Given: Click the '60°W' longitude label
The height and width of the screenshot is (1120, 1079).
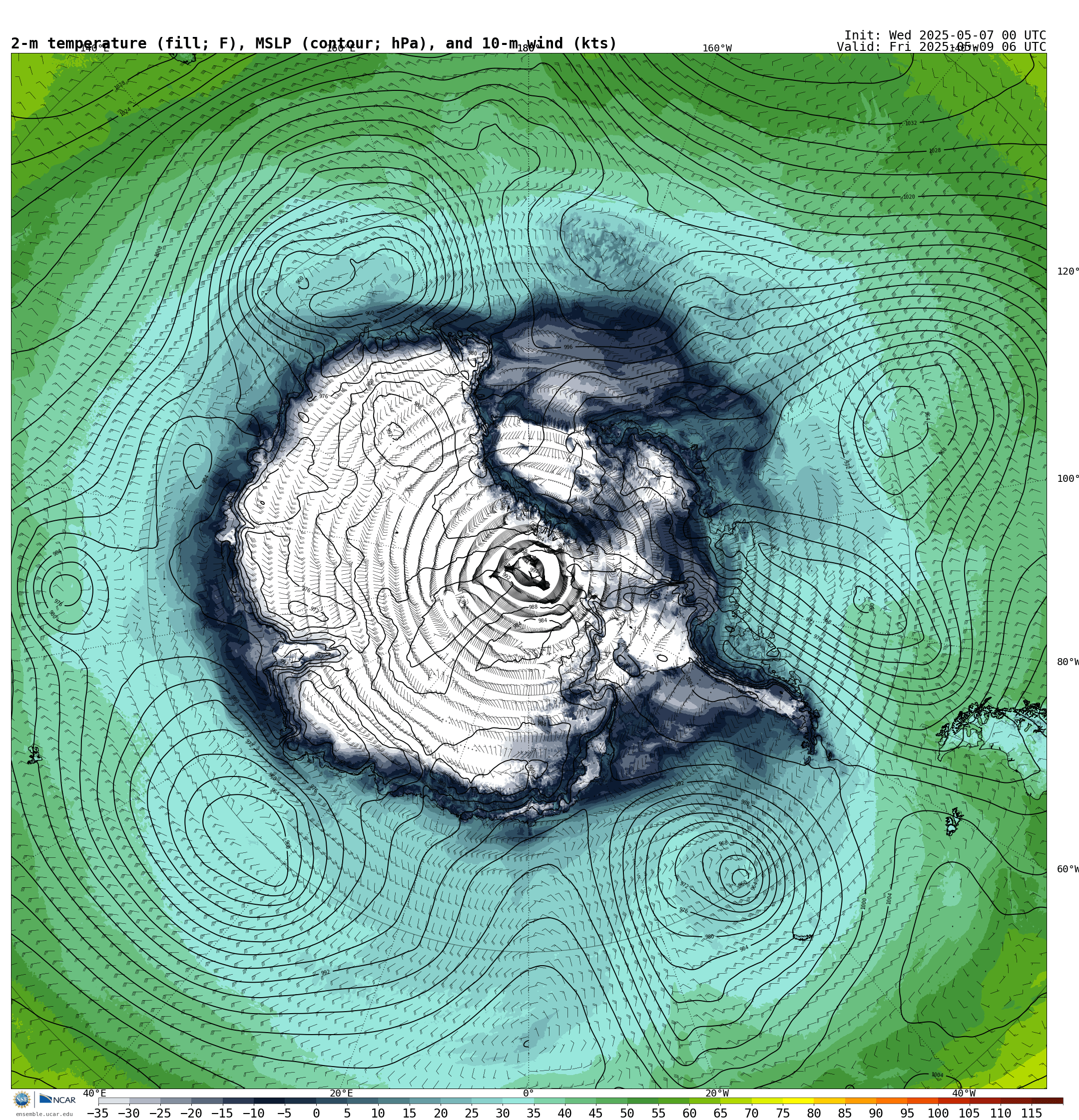Looking at the screenshot, I should click(1068, 869).
